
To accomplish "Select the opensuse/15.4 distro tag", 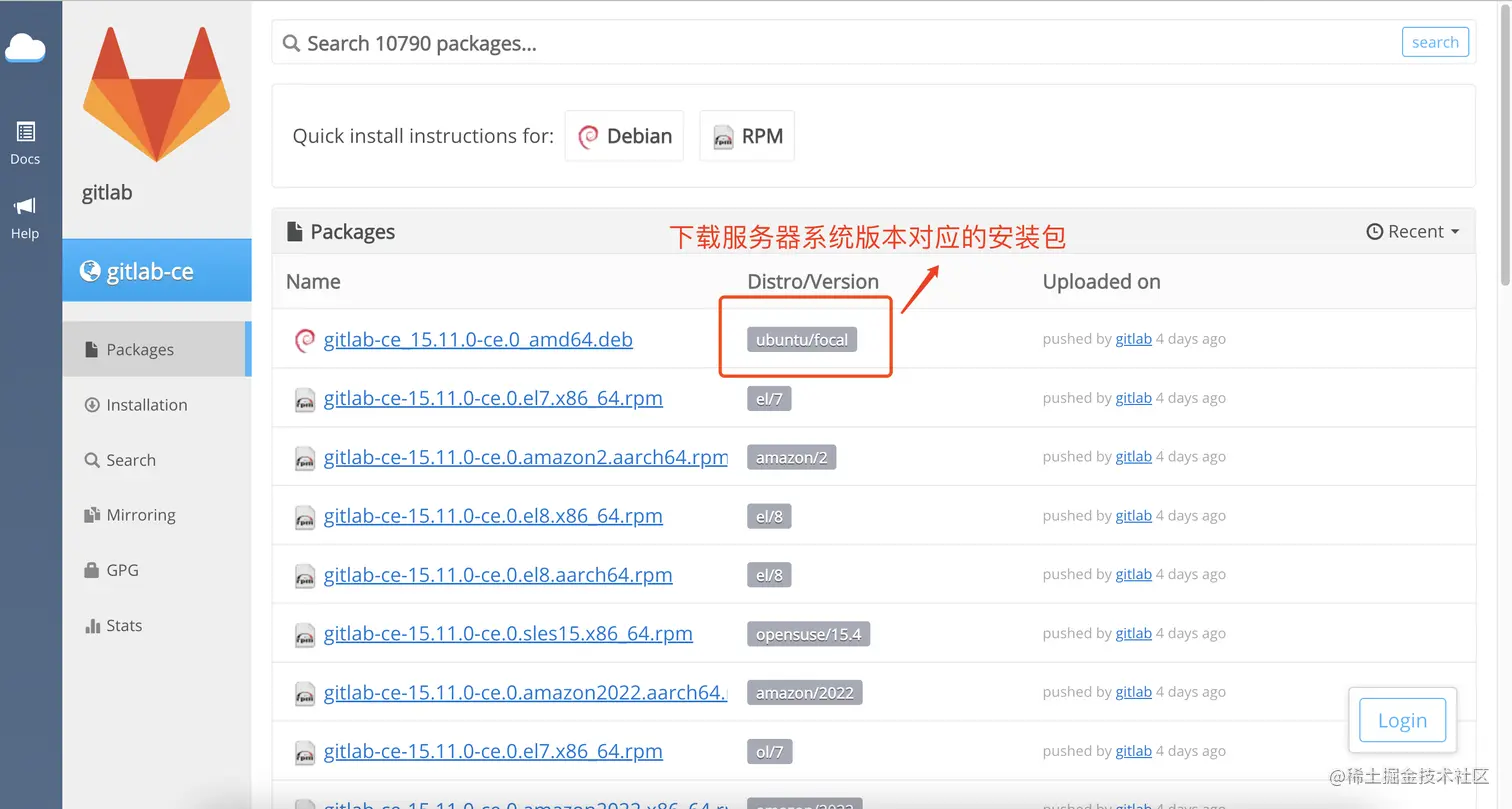I will (x=808, y=634).
